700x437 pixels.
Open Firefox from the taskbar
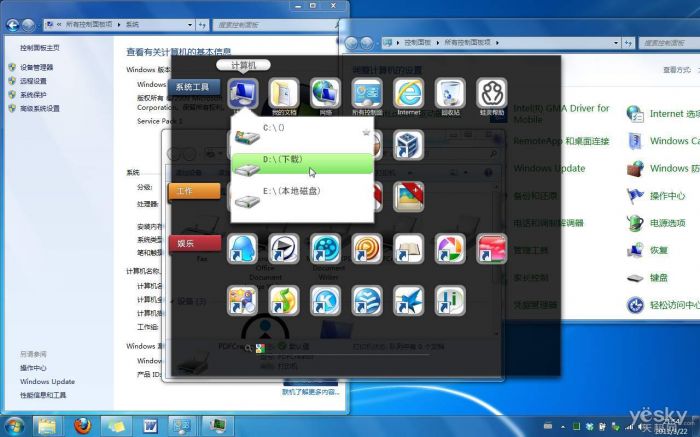(x=83, y=425)
